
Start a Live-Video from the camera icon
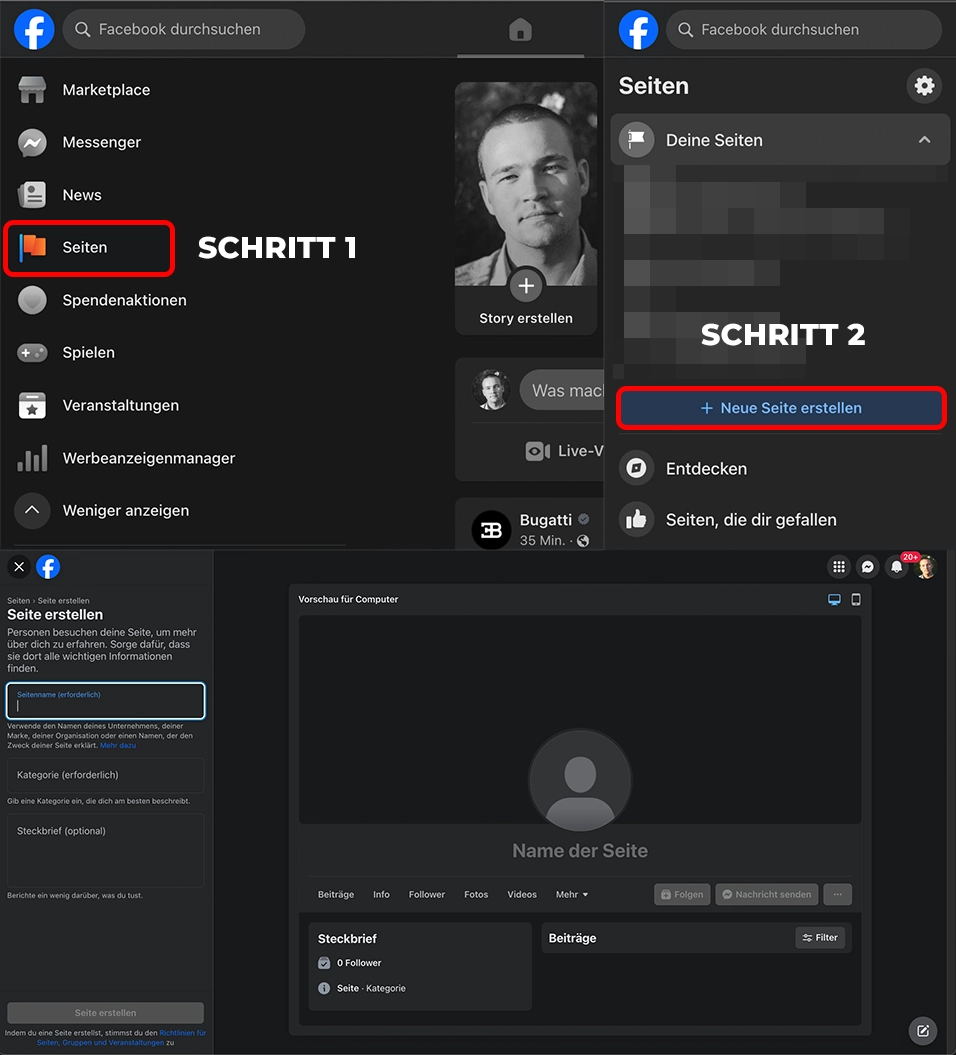[538, 451]
